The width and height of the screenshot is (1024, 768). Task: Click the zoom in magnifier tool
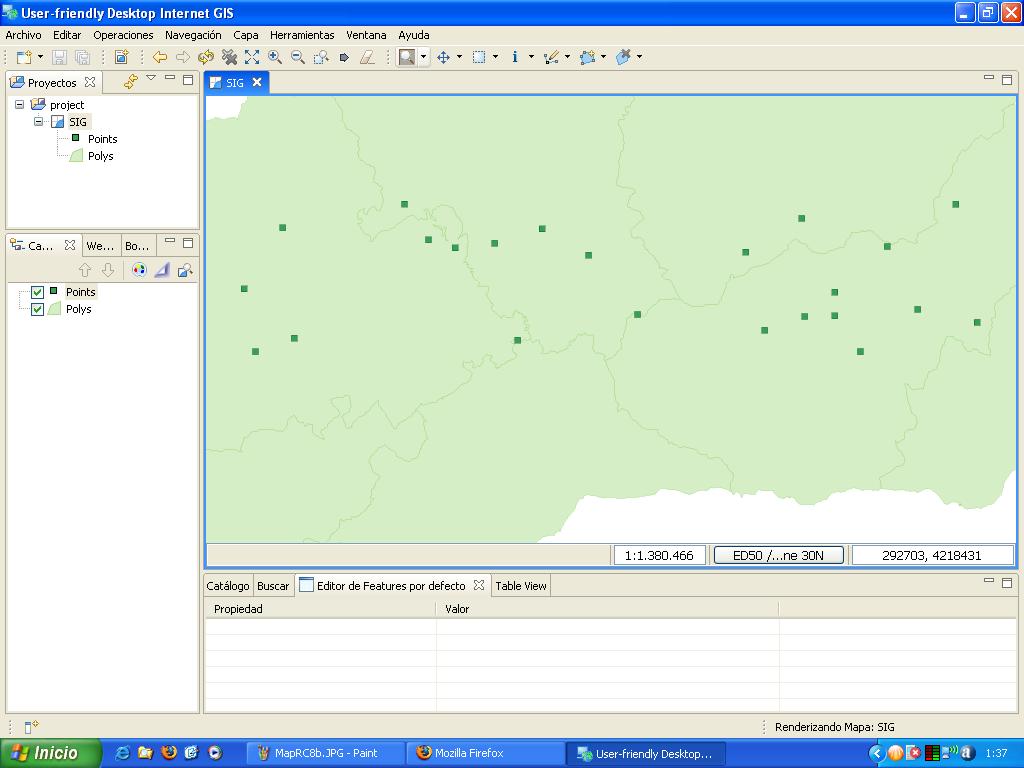[x=275, y=58]
